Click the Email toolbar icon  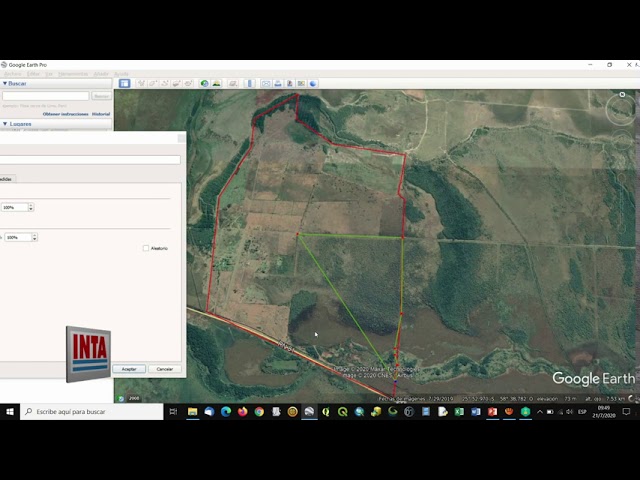(x=266, y=84)
